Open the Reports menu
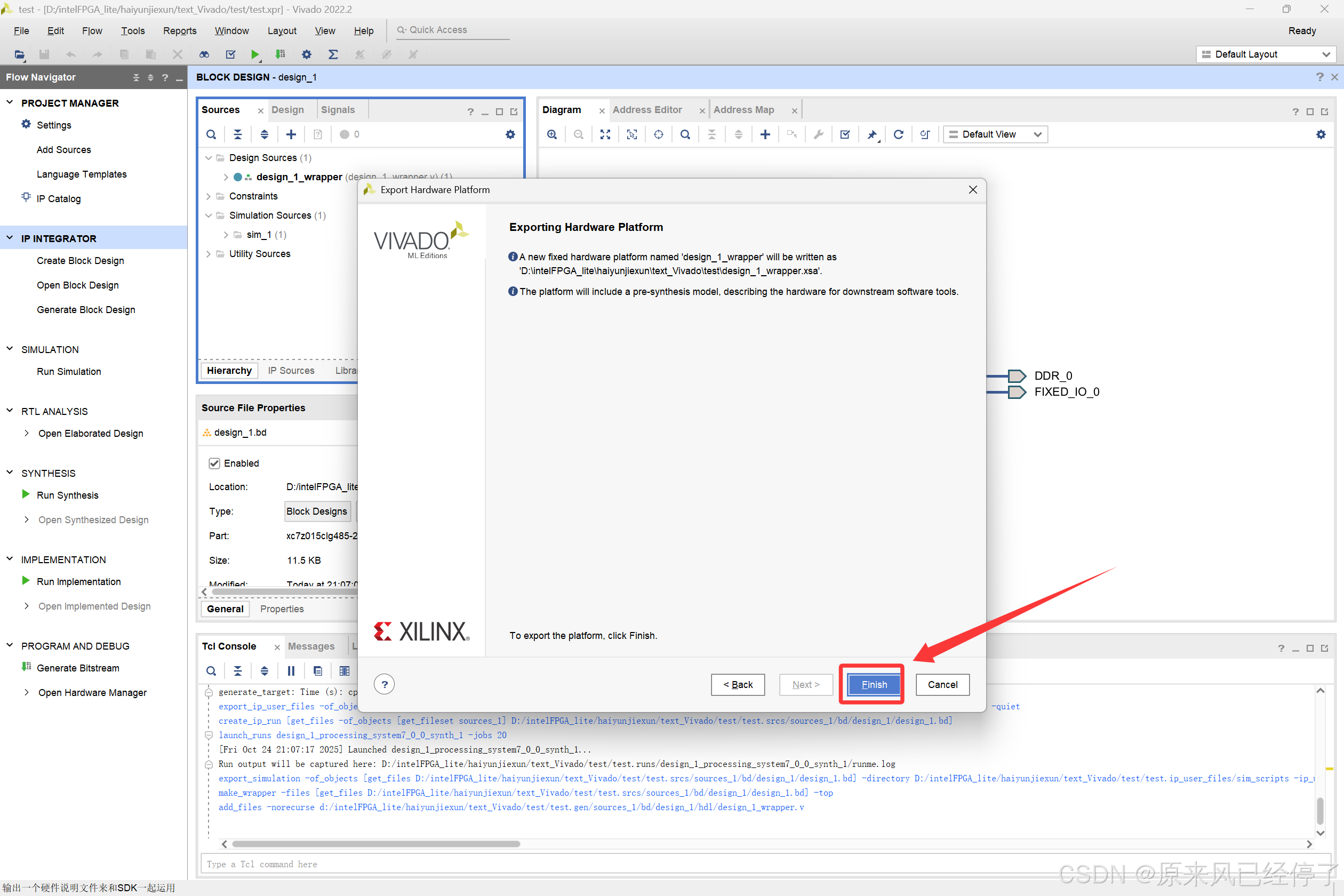 click(x=179, y=31)
